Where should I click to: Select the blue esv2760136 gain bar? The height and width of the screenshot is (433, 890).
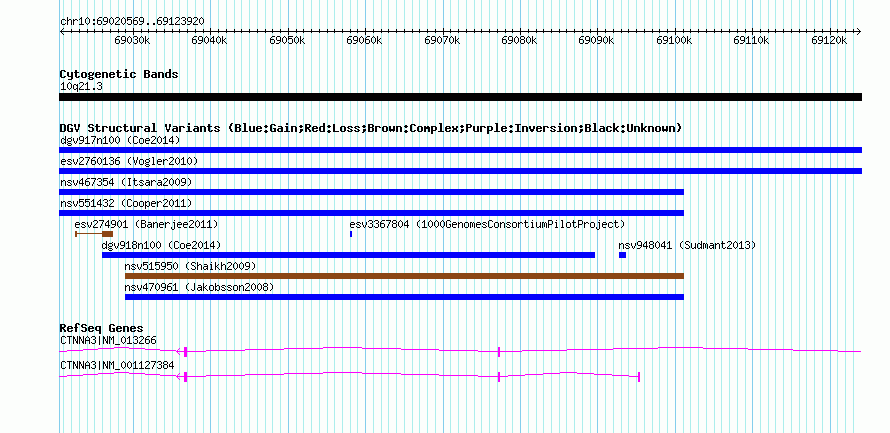pos(460,171)
